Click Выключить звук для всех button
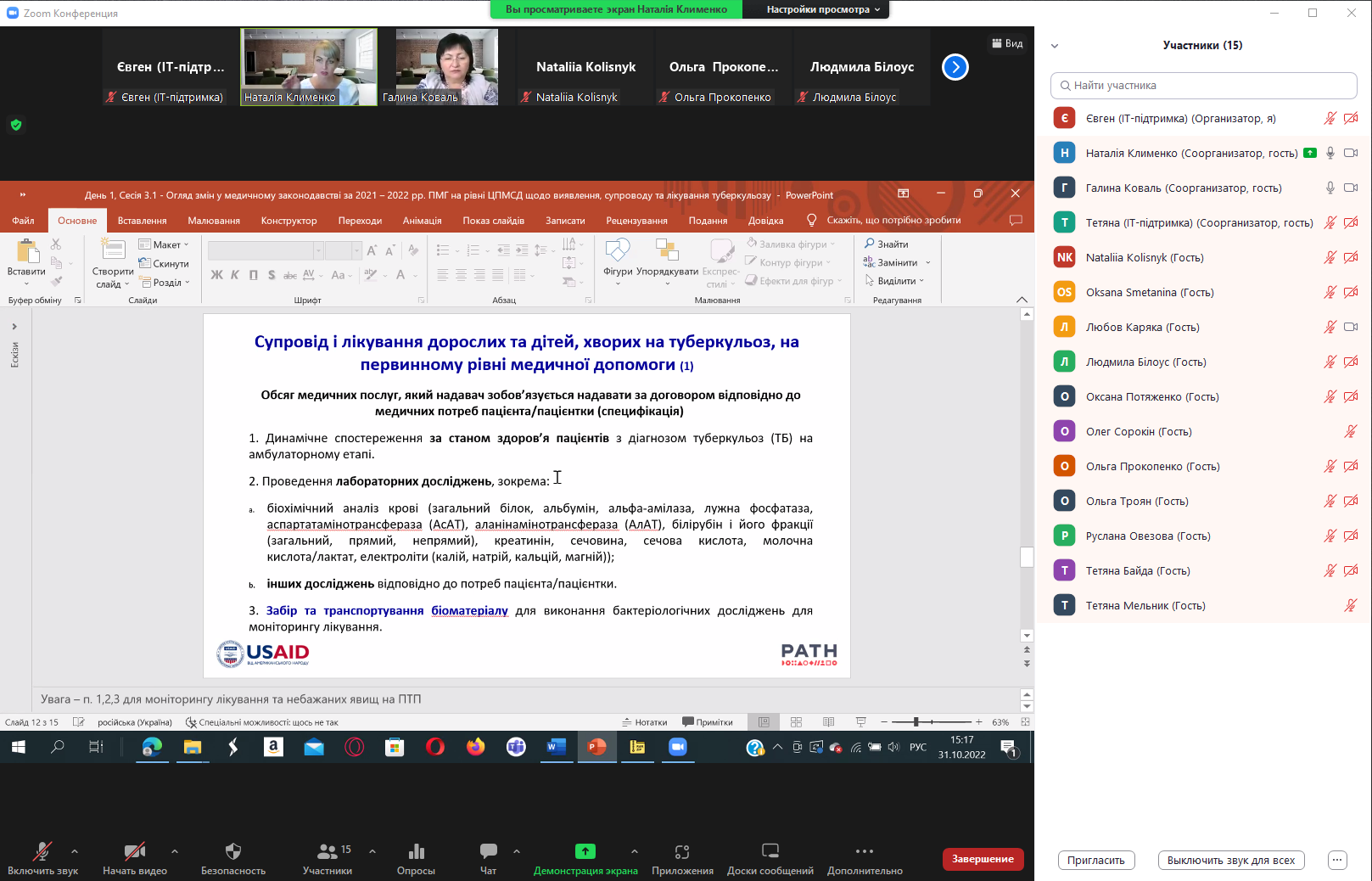The width and height of the screenshot is (1372, 881). pos(1230,861)
